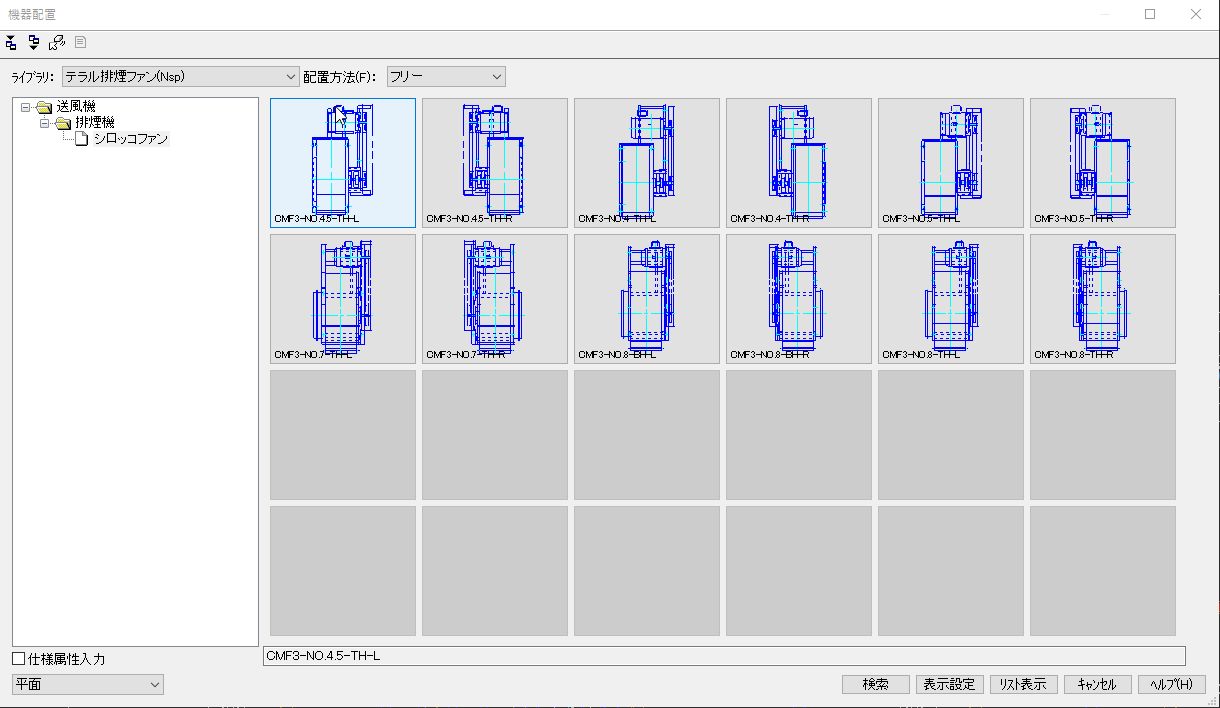Select the CMF3-NO.7-TH-L fan thumbnail

pyautogui.click(x=343, y=299)
